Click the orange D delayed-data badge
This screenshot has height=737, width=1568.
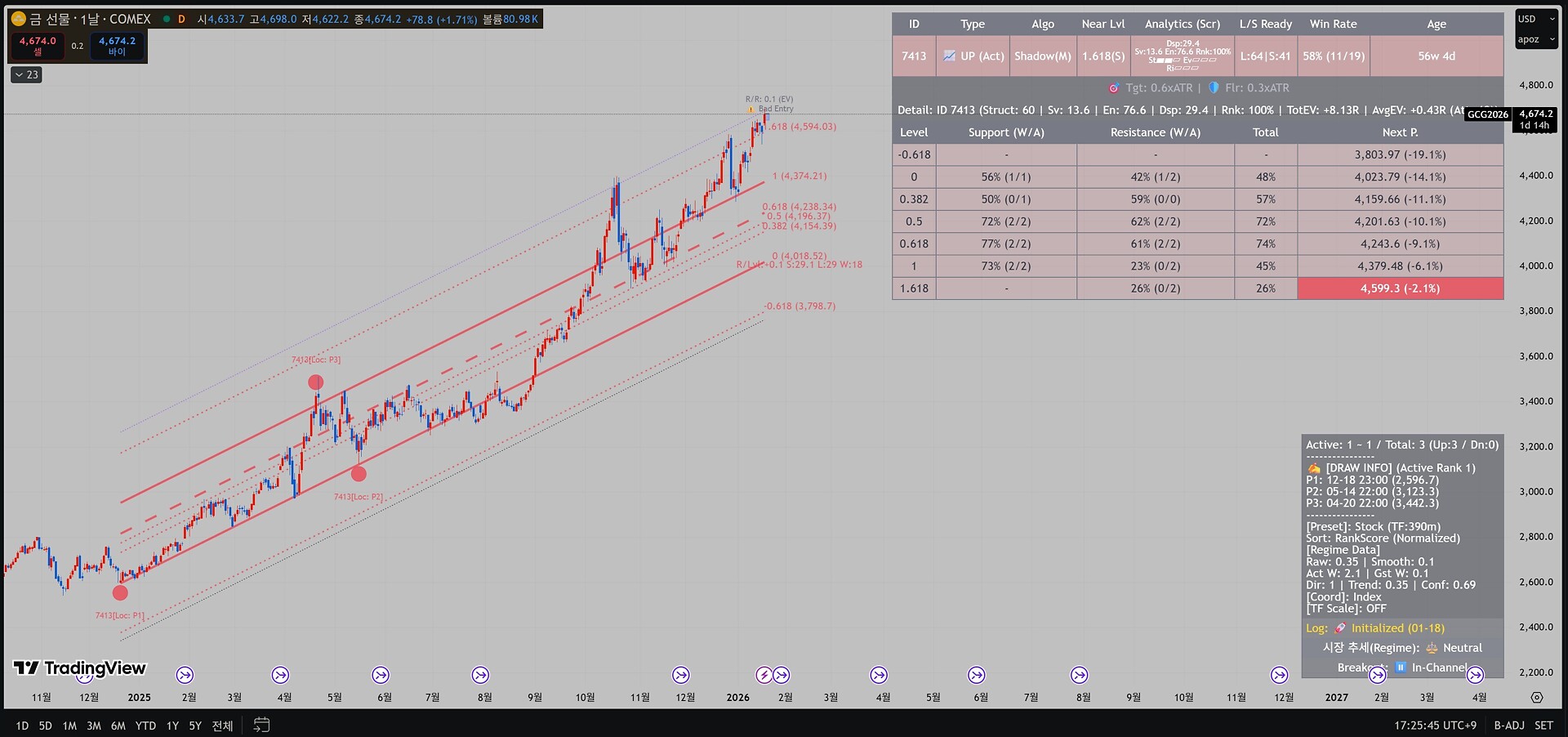(181, 19)
